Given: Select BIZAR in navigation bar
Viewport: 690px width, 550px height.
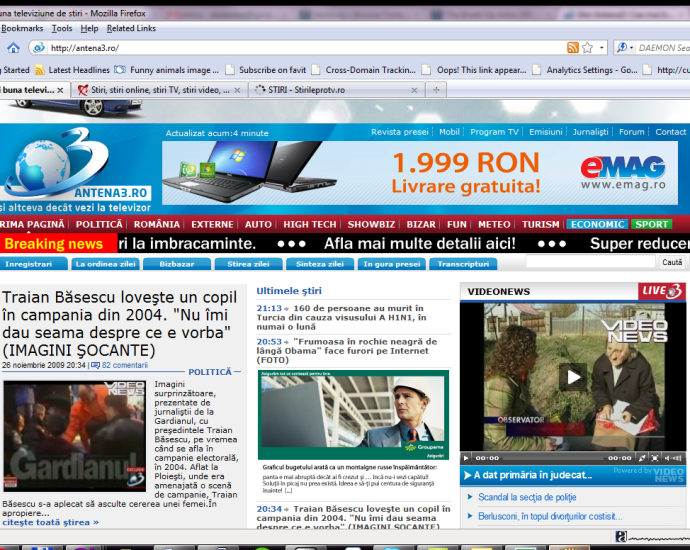Looking at the screenshot, I should 421,224.
